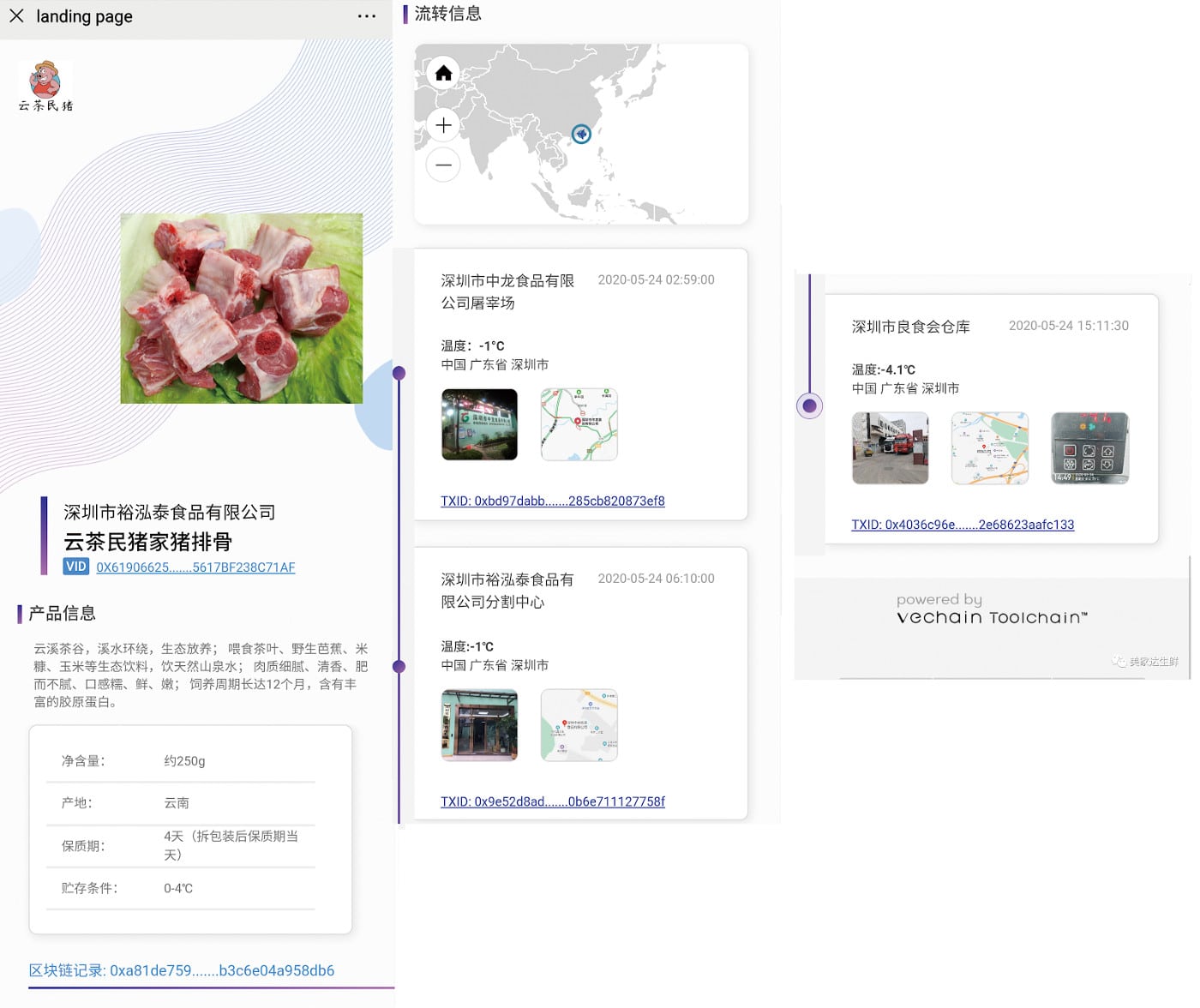
Task: Close the landing page with X icon
Action: 16,15
